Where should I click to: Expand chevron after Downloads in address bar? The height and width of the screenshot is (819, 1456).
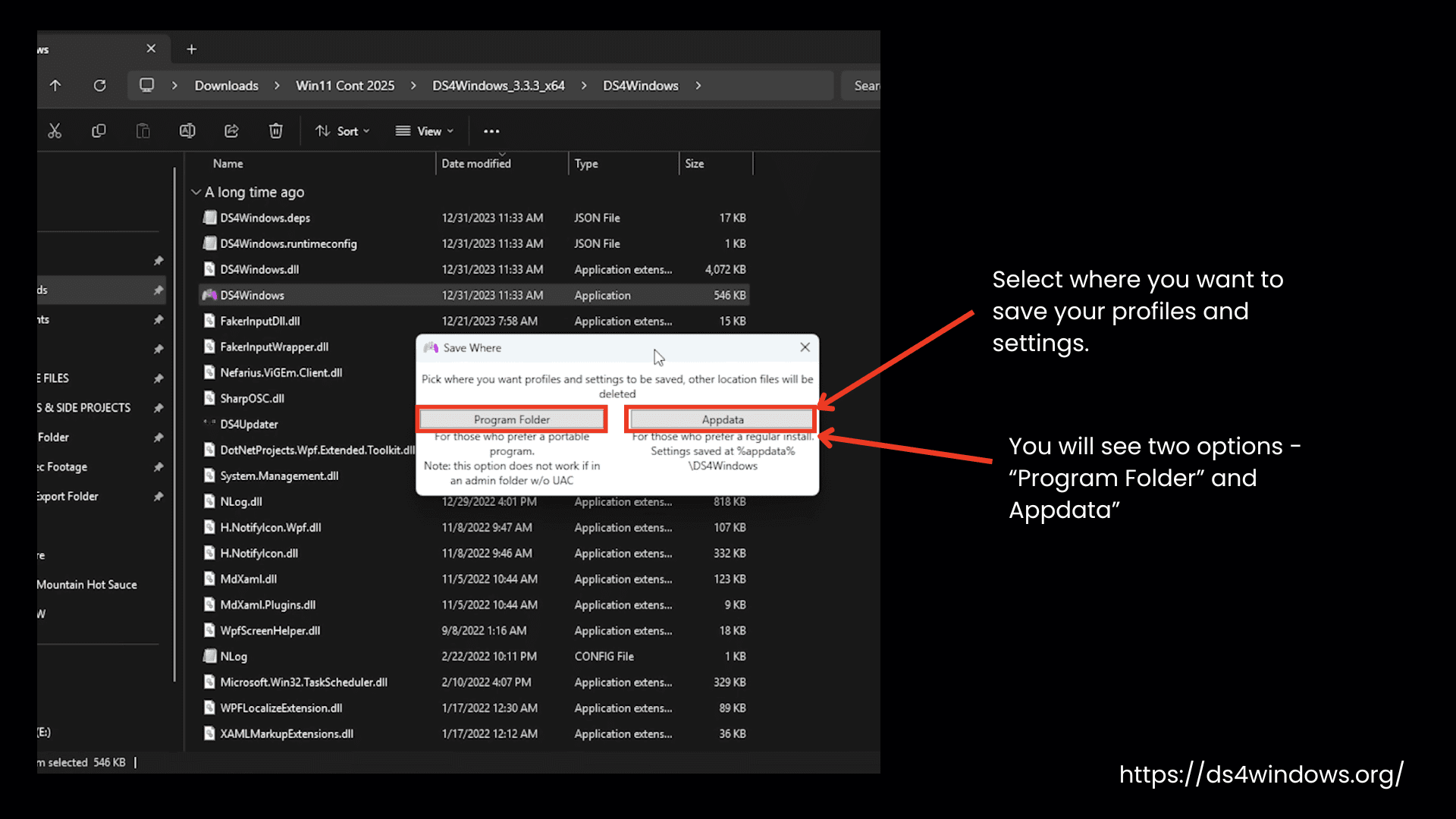pyautogui.click(x=277, y=86)
